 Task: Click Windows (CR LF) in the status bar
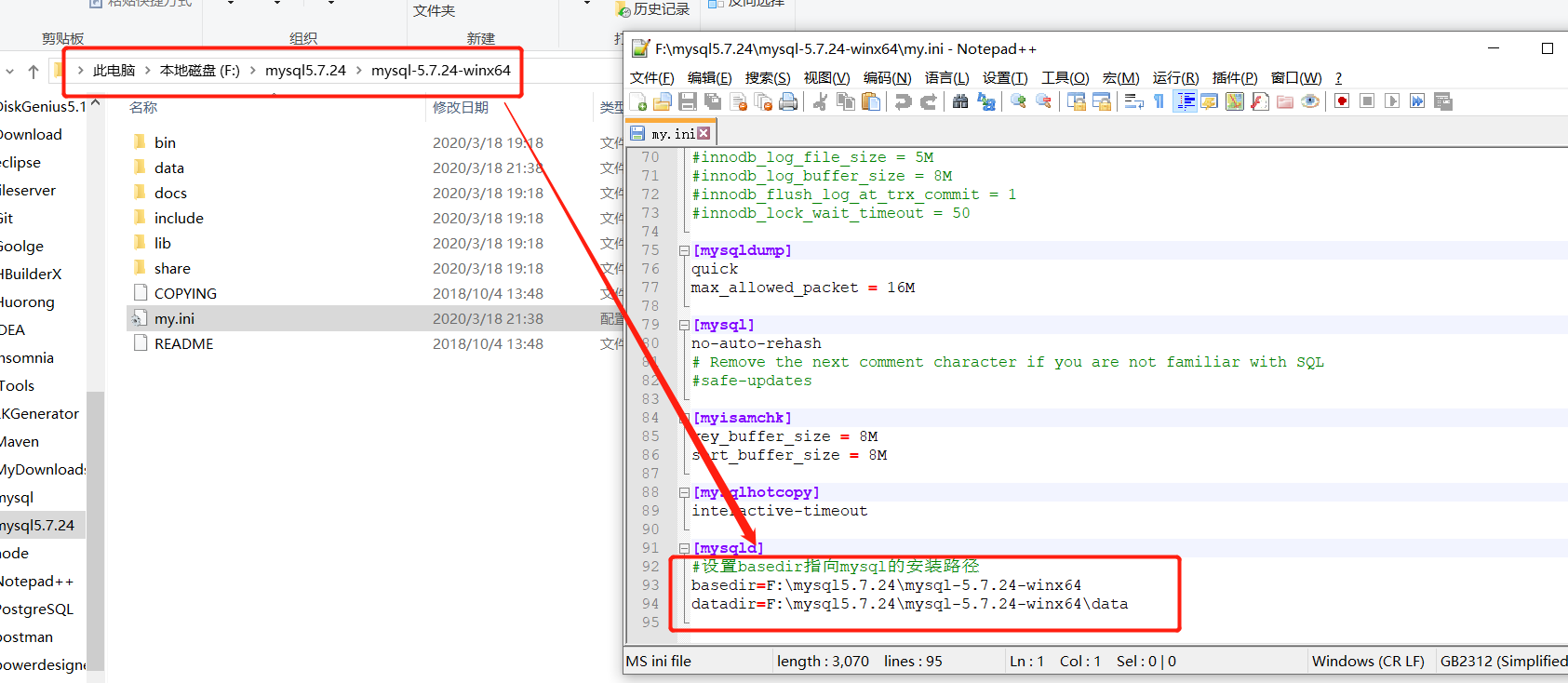pos(1368,662)
